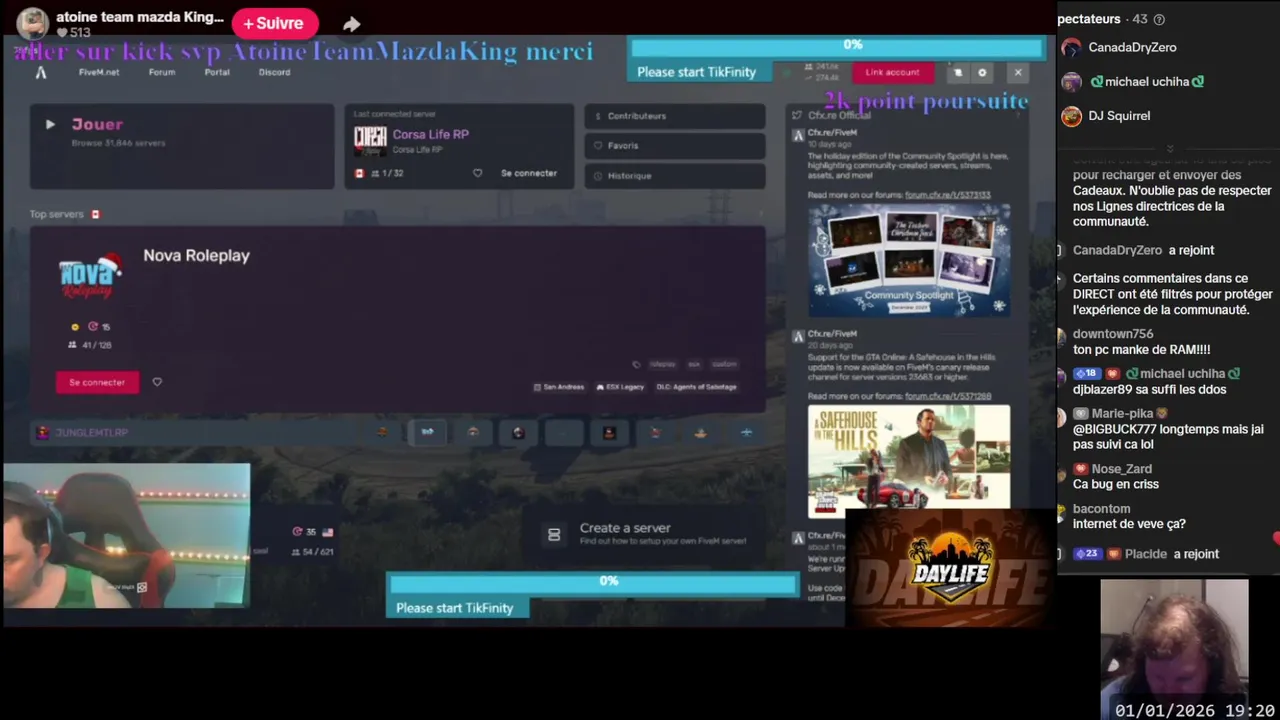Click the top 0% TikFinity progress bar
1280x720 pixels.
pos(838,46)
